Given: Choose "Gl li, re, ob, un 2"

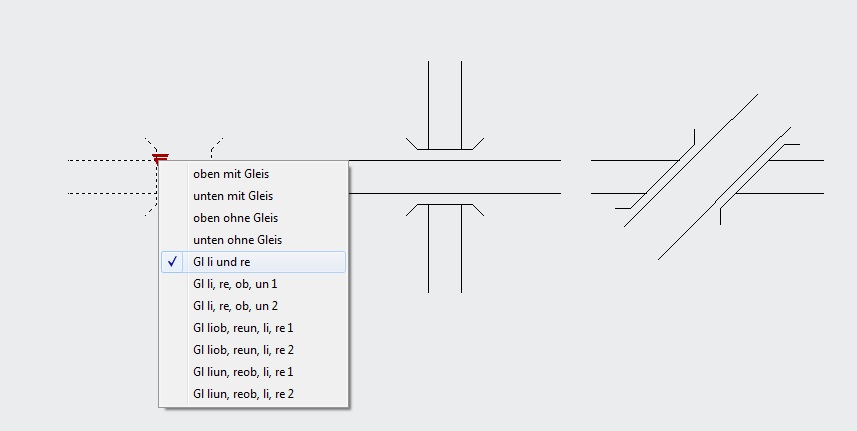Looking at the screenshot, I should [x=254, y=306].
